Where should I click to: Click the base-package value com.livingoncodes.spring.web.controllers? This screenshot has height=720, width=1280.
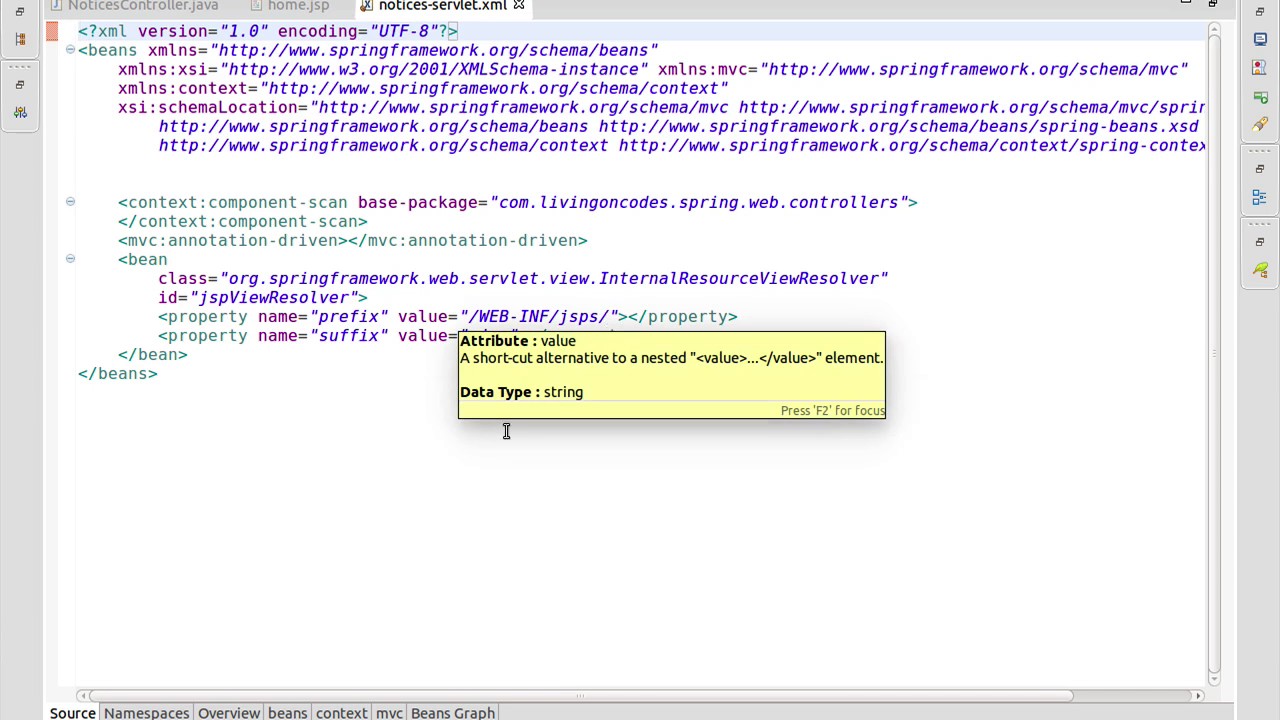coord(698,202)
